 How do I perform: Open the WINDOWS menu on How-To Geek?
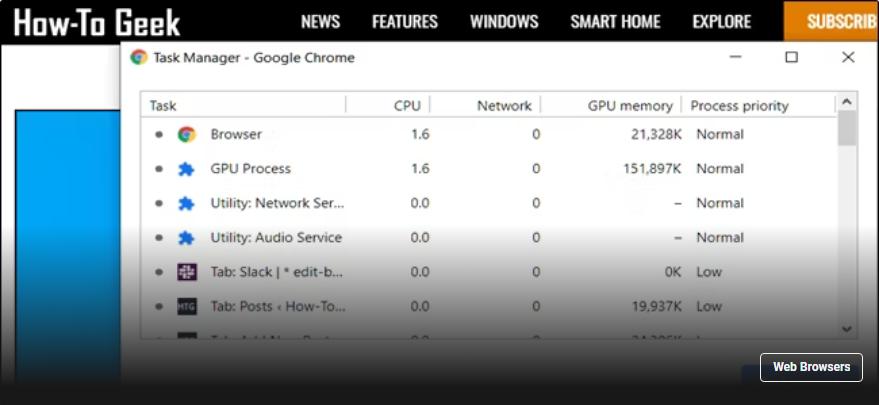pos(504,22)
